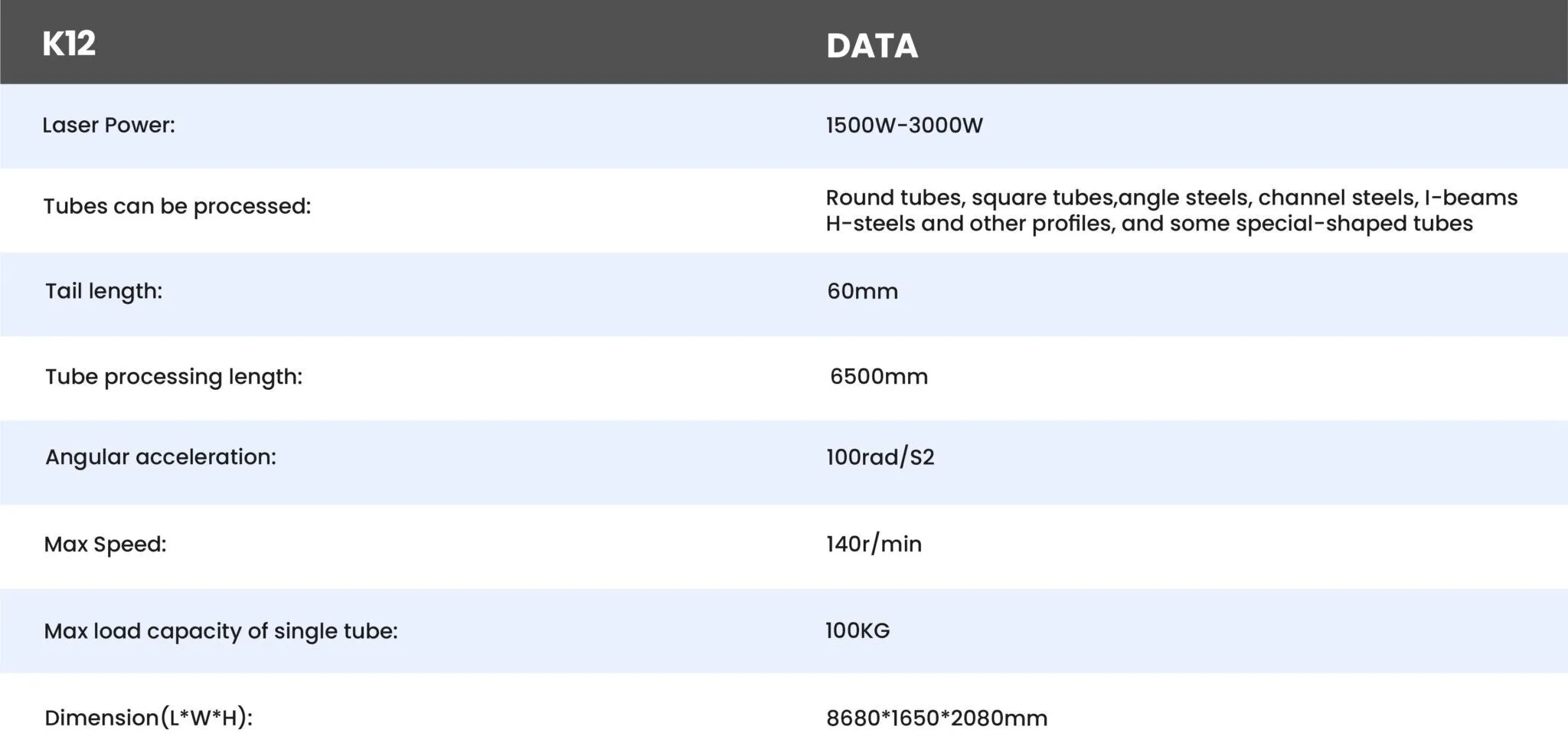Select the Tail length label

pos(103,291)
